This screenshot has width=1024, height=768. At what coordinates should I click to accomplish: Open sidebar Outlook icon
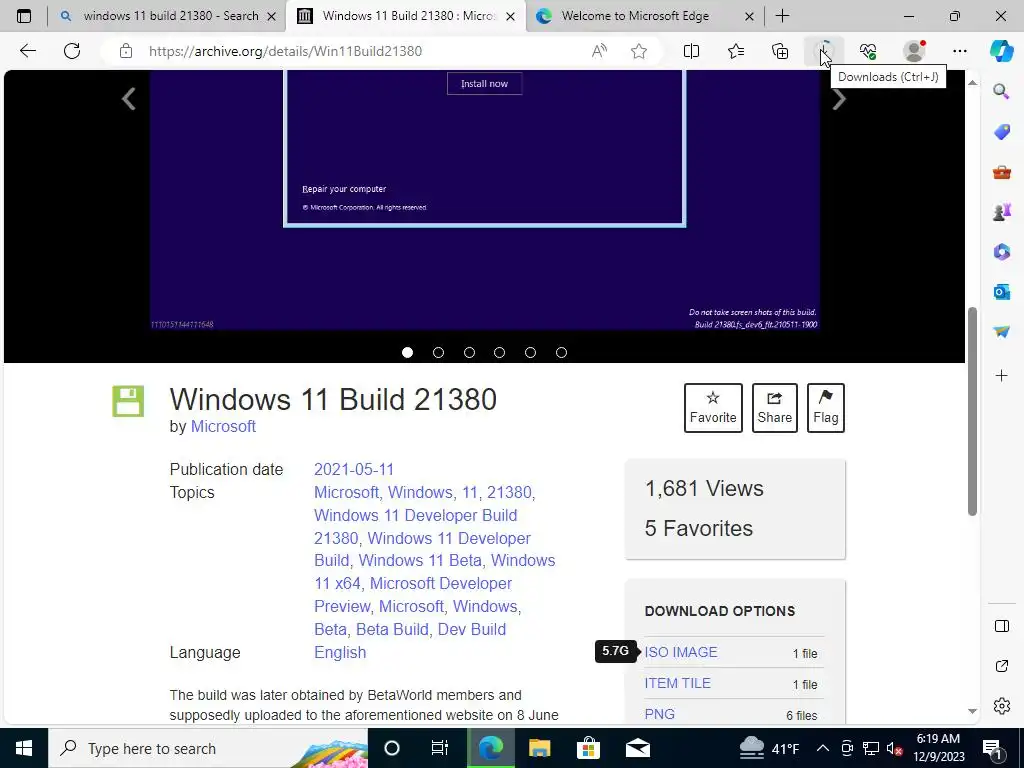coord(1001,291)
